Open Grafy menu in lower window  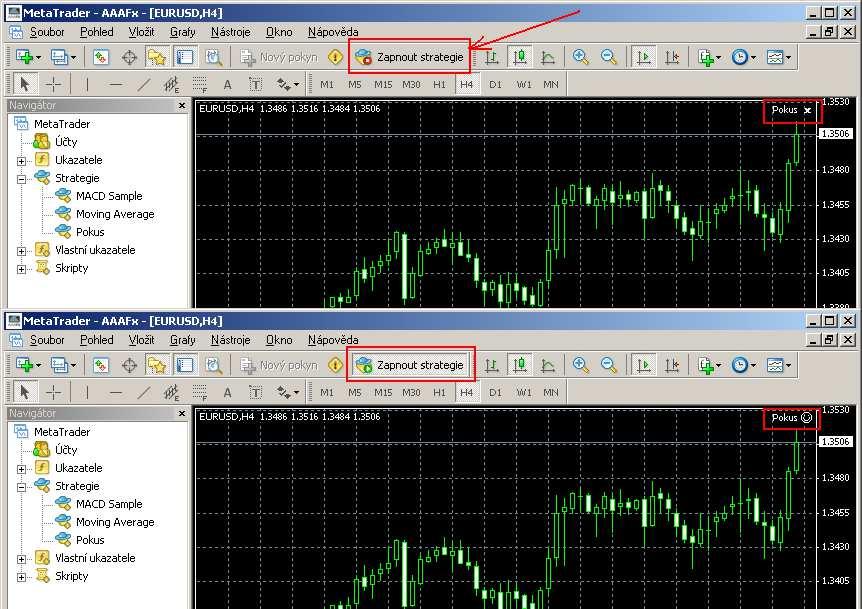(x=183, y=340)
